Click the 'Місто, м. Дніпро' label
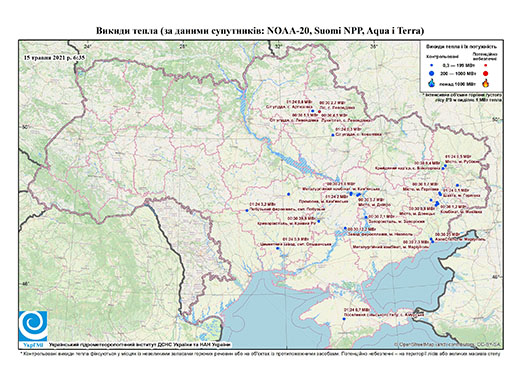This screenshot has width=520, height=368. 373,204
